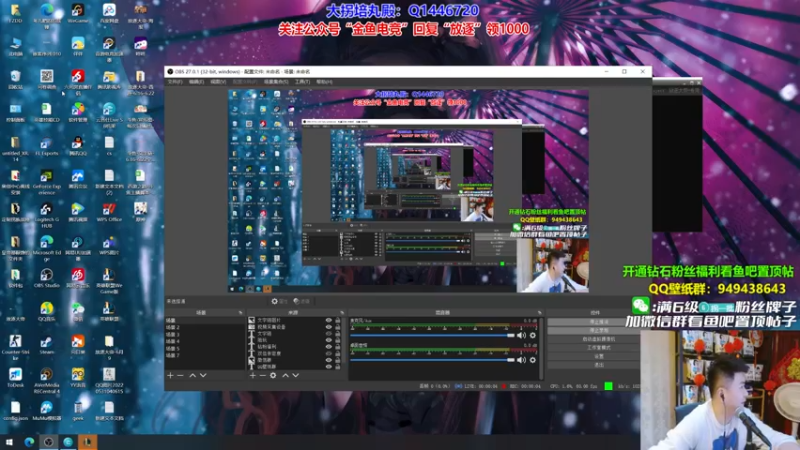
Task: Open Steam desktop shortcut
Action: click(x=46, y=344)
